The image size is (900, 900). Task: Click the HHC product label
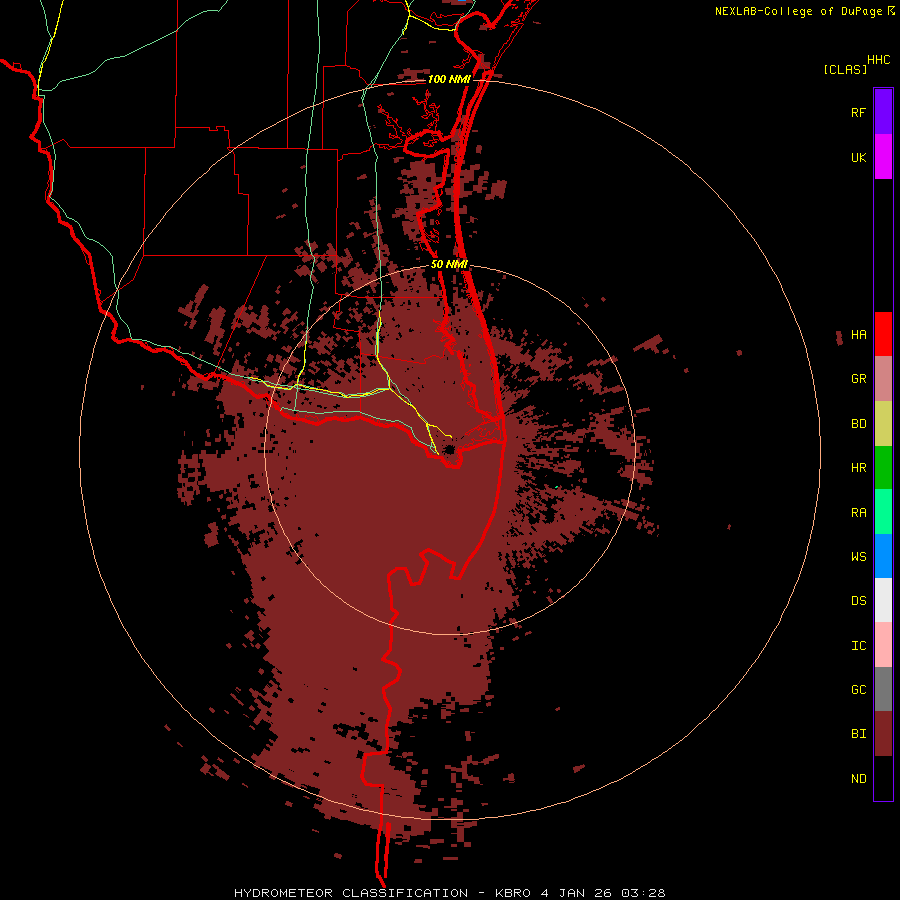879,60
